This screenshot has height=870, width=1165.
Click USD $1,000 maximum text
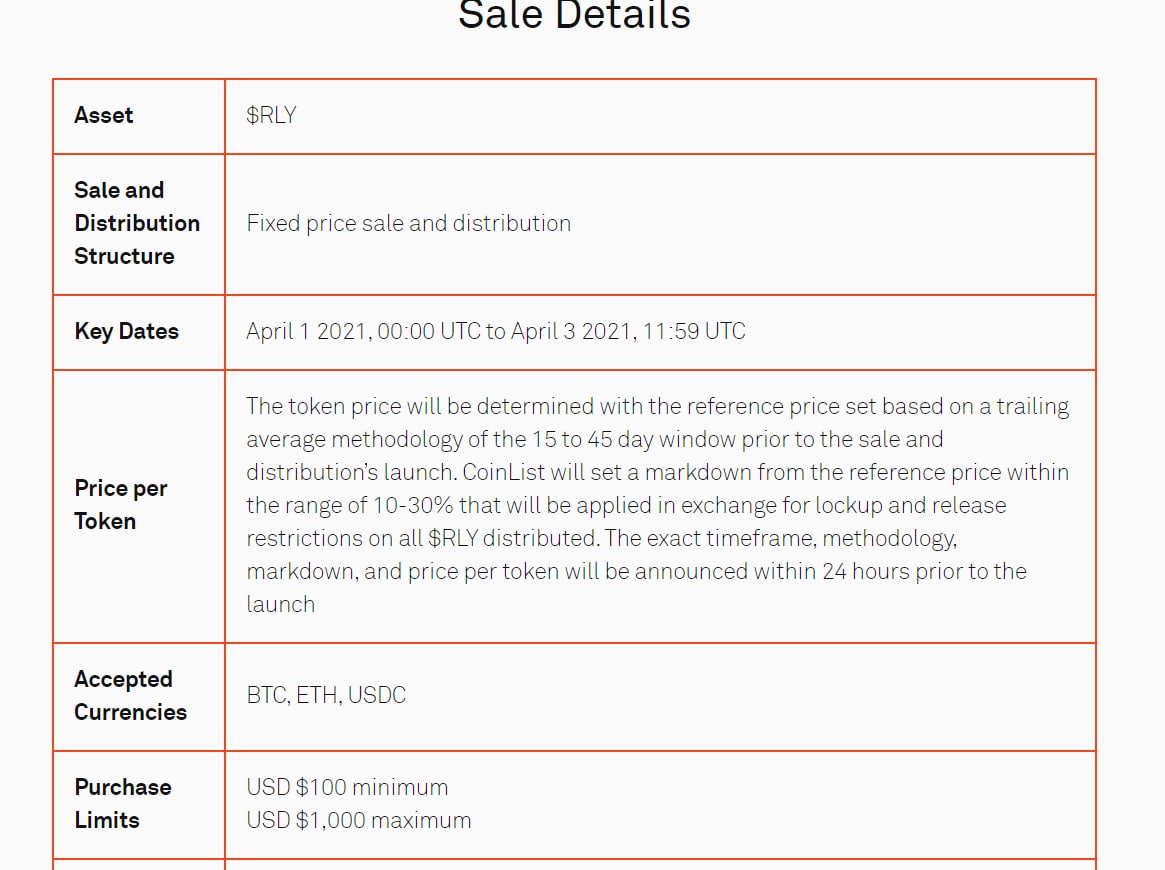point(359,820)
